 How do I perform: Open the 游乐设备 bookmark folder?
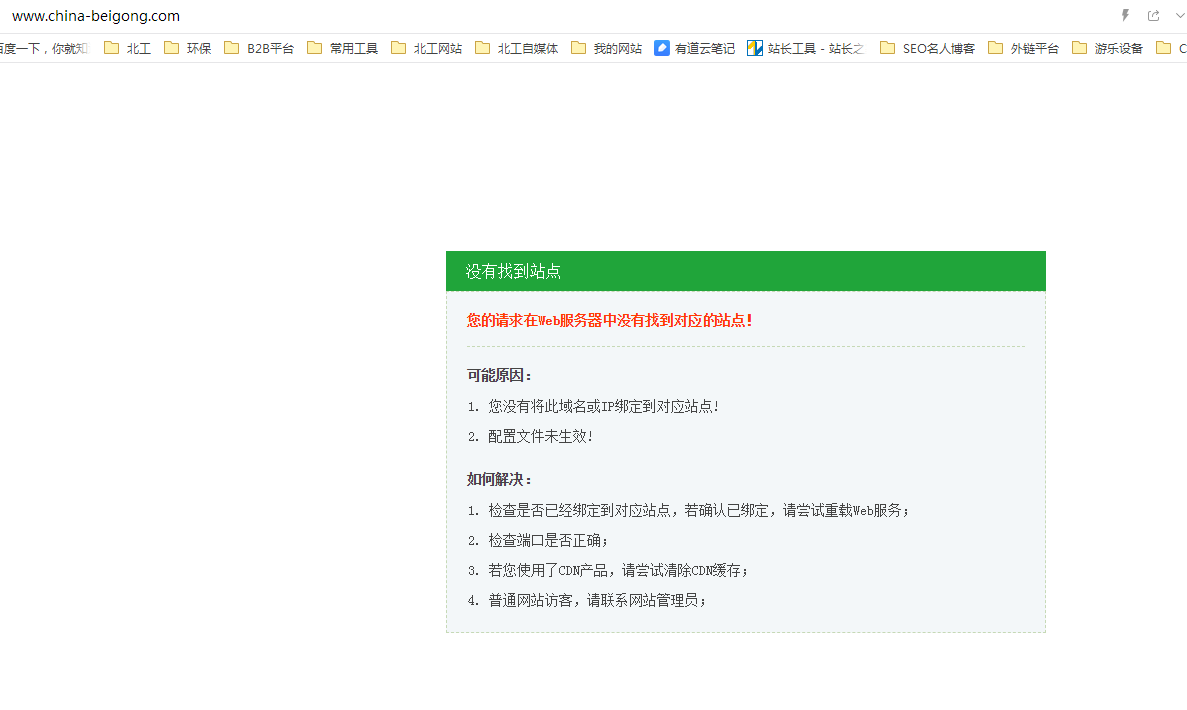(1107, 48)
